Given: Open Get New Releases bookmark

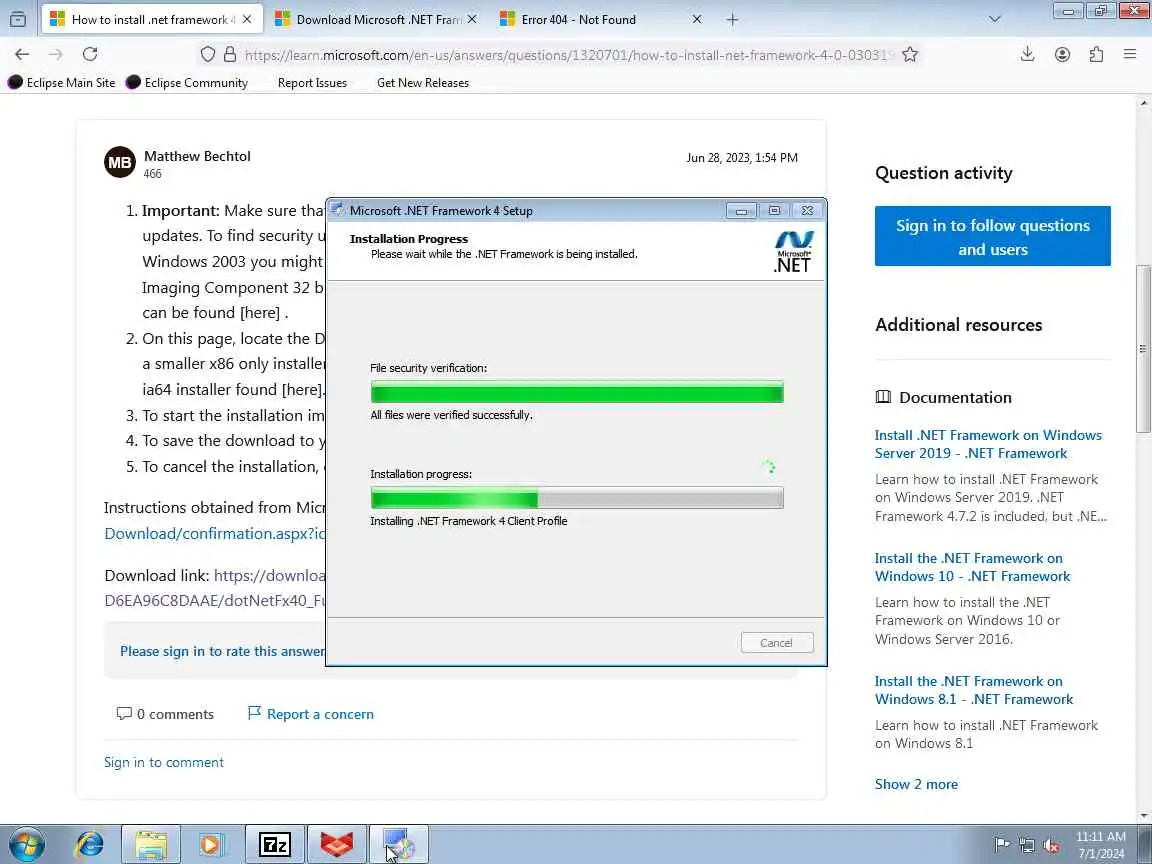Looking at the screenshot, I should pos(422,82).
